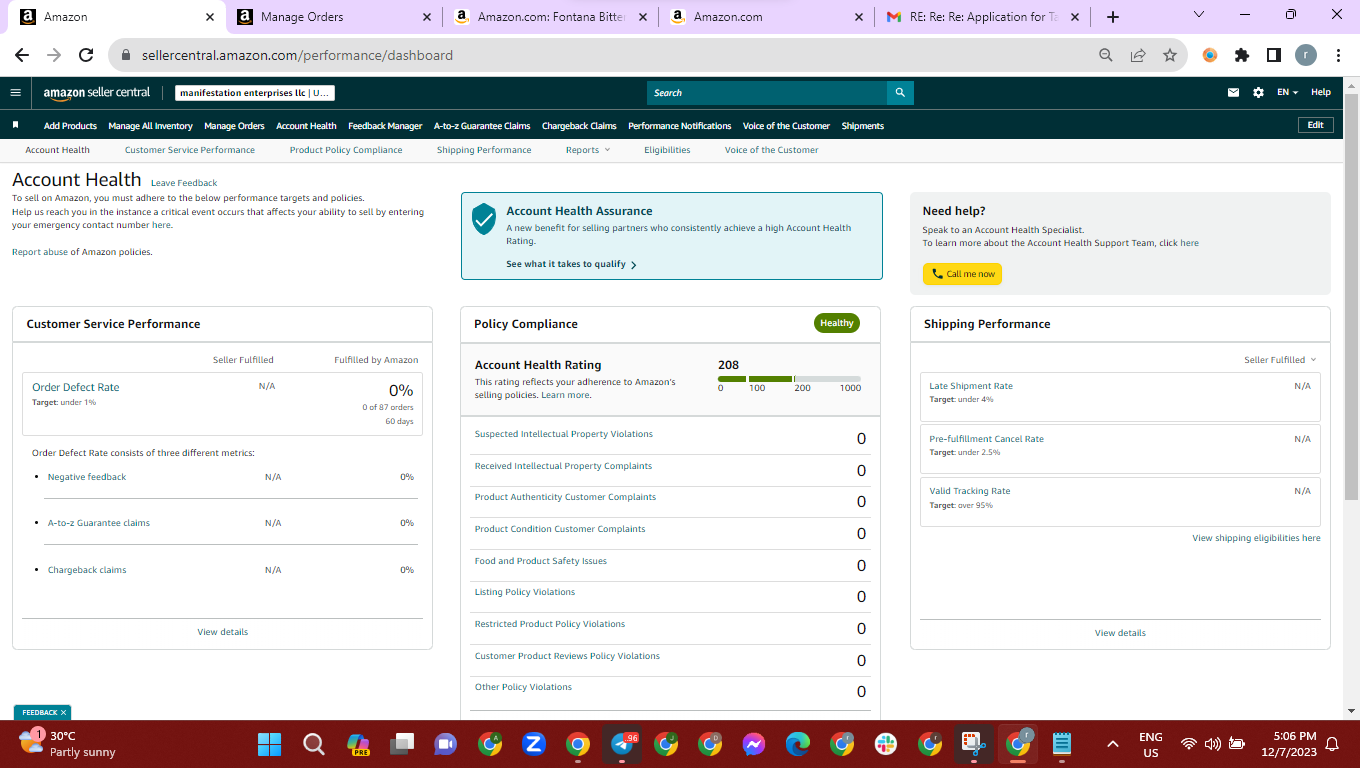The image size is (1360, 768).
Task: Expand the Reports dropdown menu
Action: pos(587,150)
